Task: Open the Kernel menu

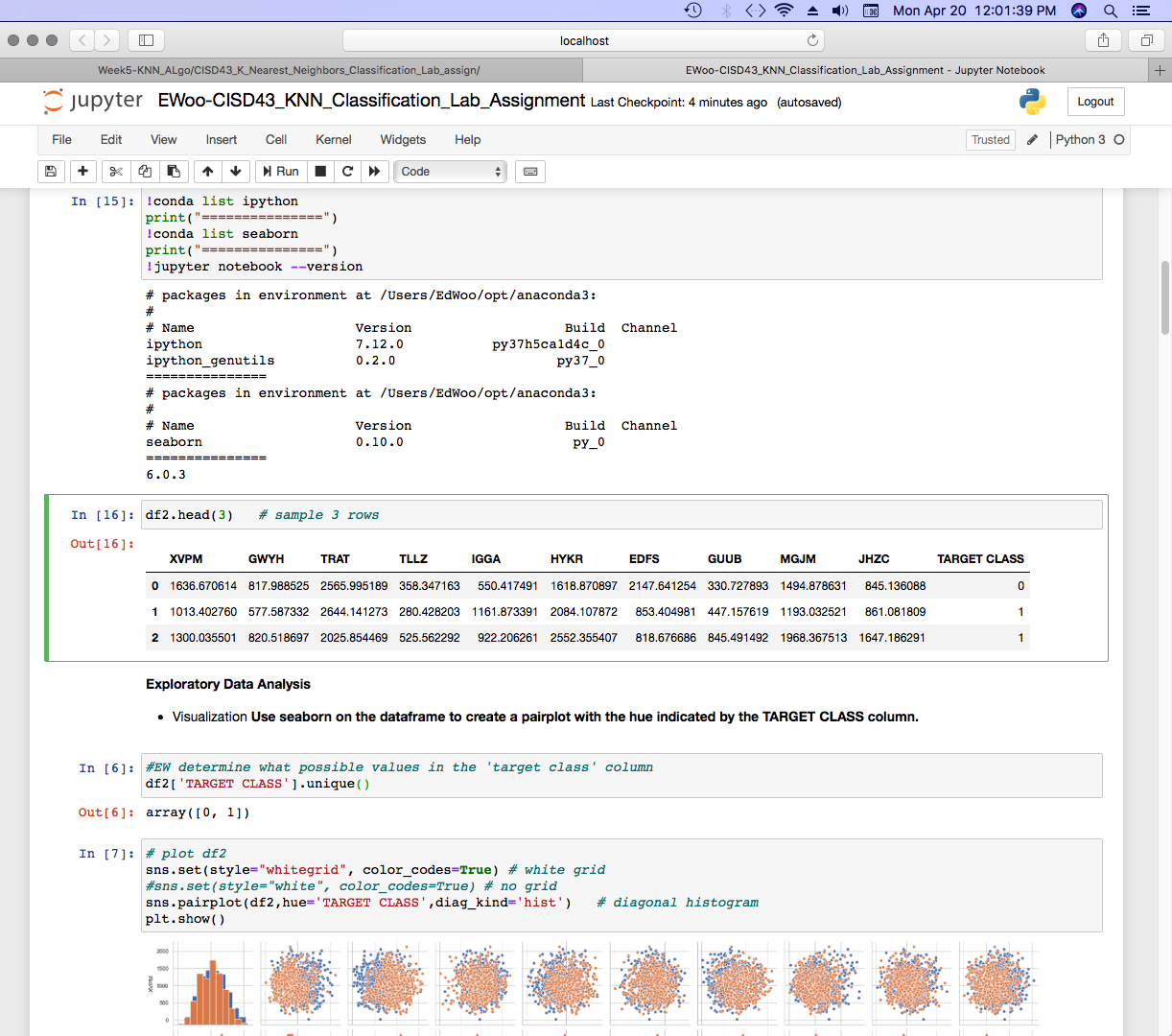Action: click(x=333, y=139)
